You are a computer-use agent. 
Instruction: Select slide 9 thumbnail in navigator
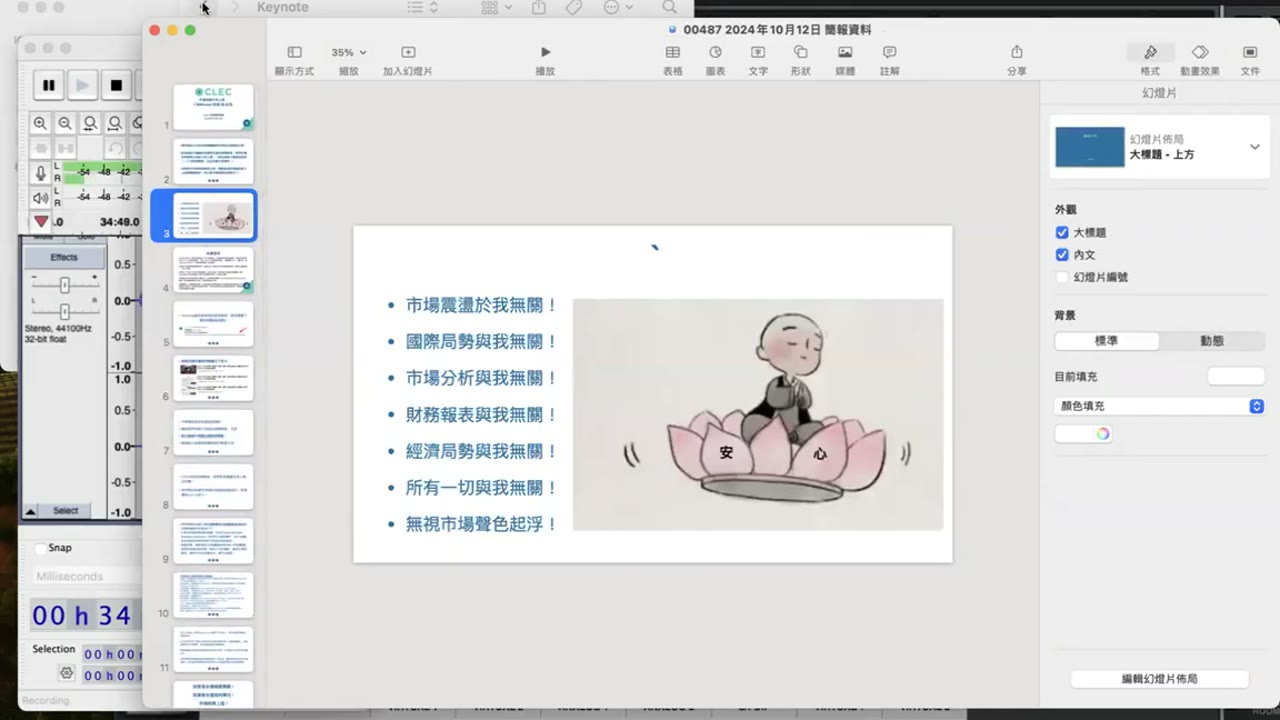tap(213, 540)
